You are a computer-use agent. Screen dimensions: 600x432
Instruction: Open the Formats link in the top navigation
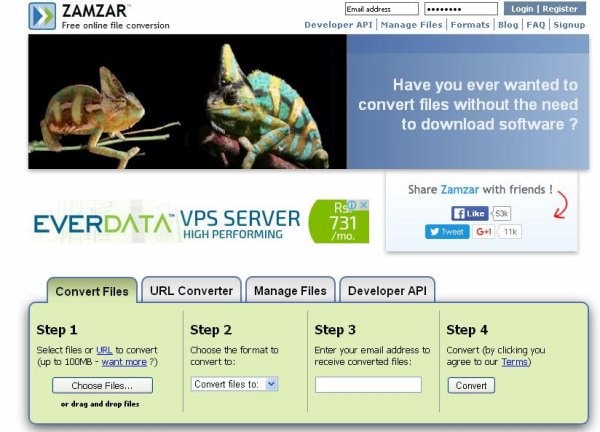click(x=470, y=25)
